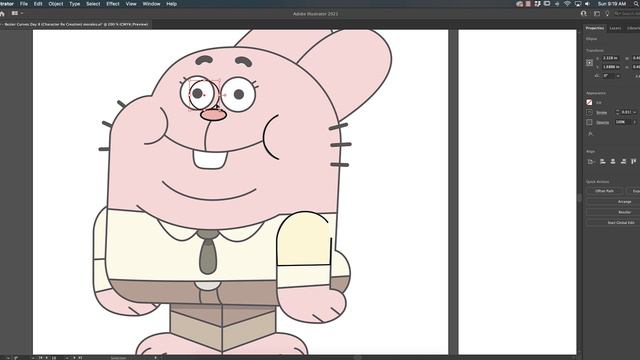640x360 pixels.
Task: Click the macOS volume icon in menu bar
Action: (x=588, y=4)
